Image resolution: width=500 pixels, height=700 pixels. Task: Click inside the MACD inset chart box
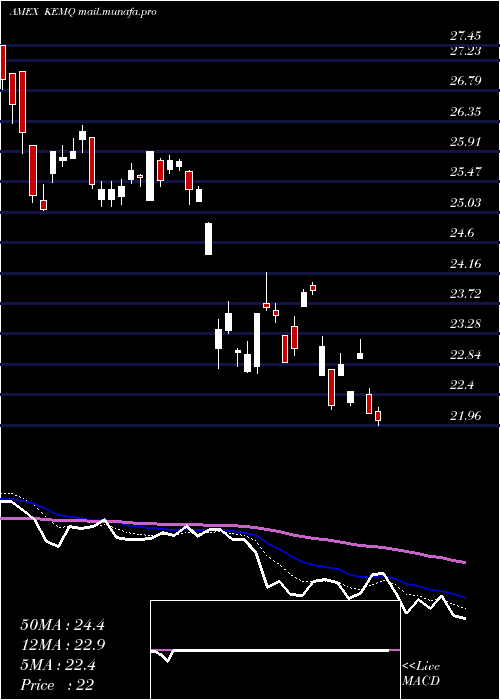tap(275, 650)
